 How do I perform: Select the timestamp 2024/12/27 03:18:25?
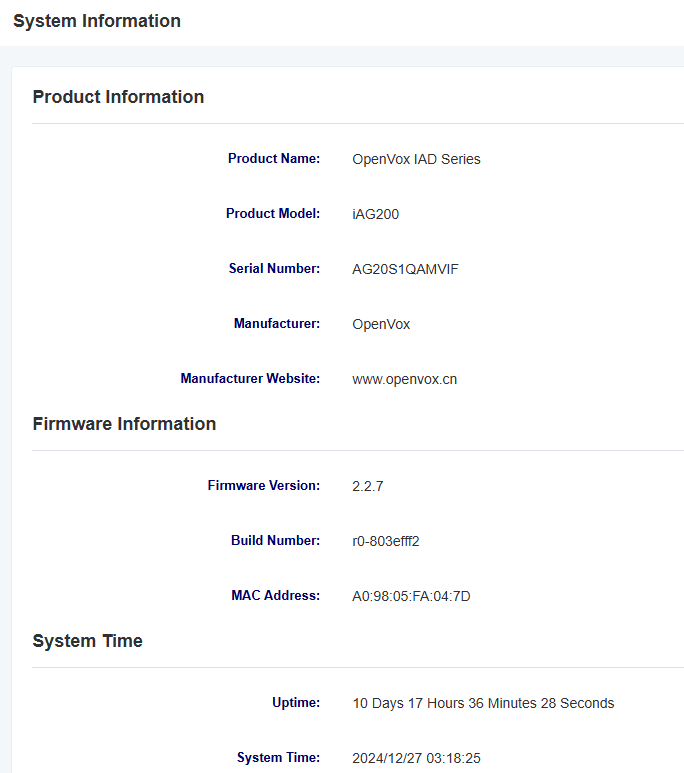(x=416, y=758)
